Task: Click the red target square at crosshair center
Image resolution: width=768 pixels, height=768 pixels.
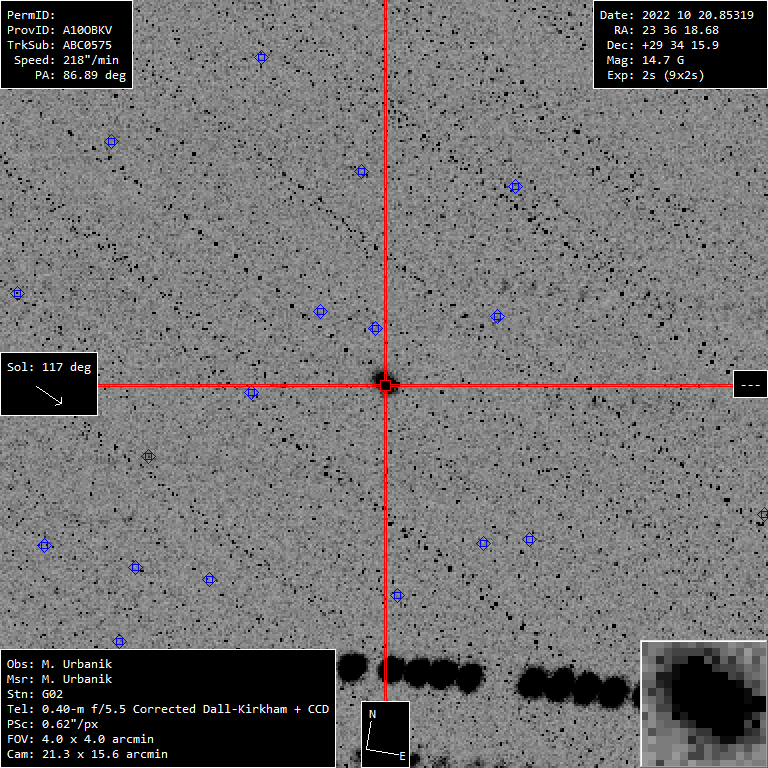Action: click(385, 385)
